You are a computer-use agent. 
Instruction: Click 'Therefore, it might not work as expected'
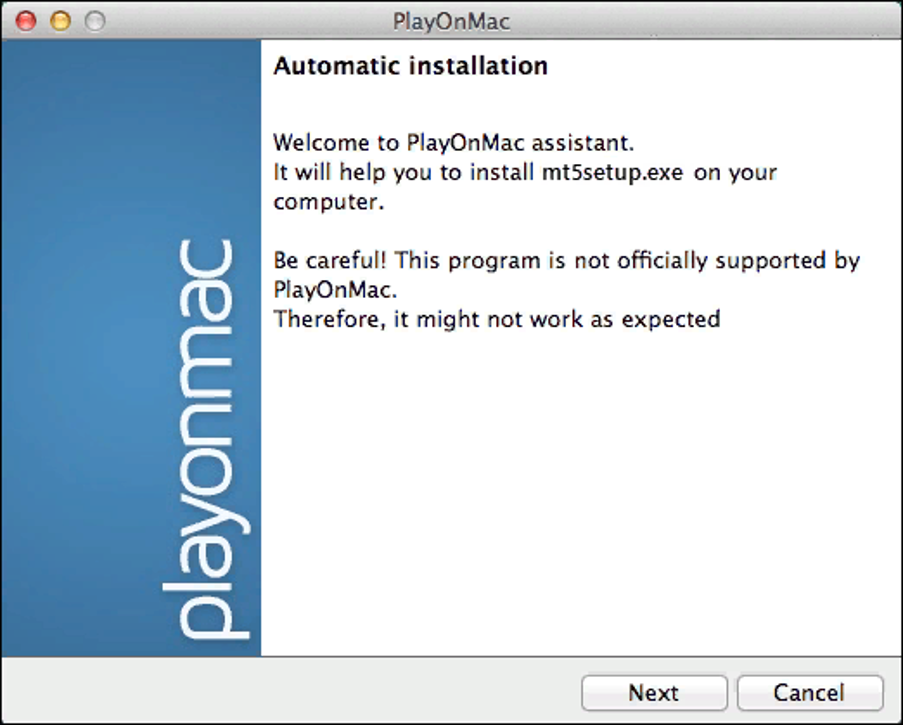point(496,320)
